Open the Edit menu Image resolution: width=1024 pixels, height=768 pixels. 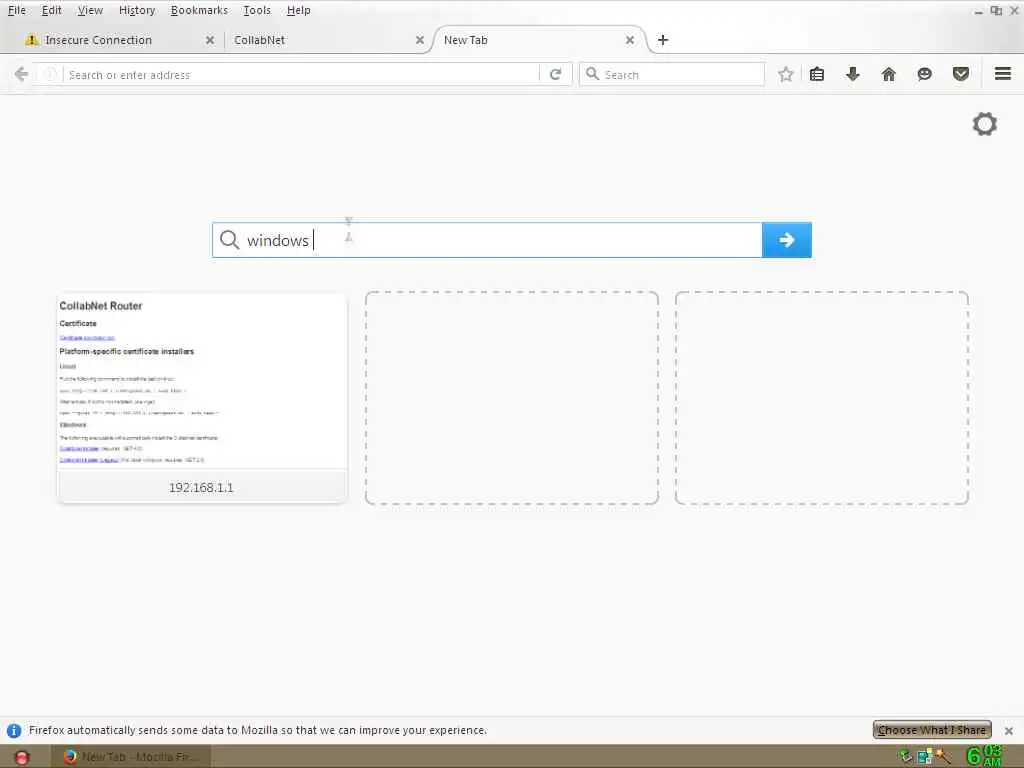pos(51,10)
